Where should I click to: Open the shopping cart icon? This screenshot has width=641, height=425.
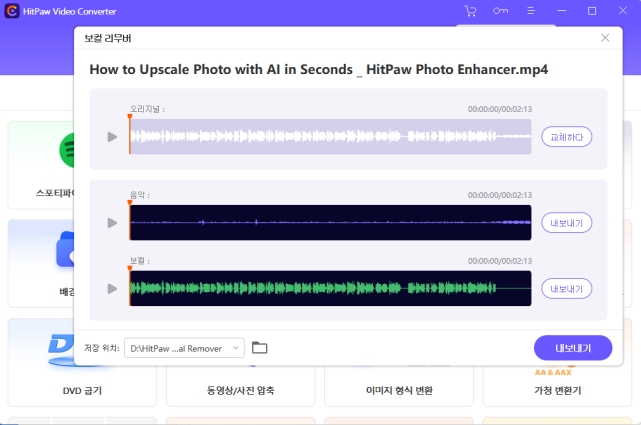click(471, 11)
